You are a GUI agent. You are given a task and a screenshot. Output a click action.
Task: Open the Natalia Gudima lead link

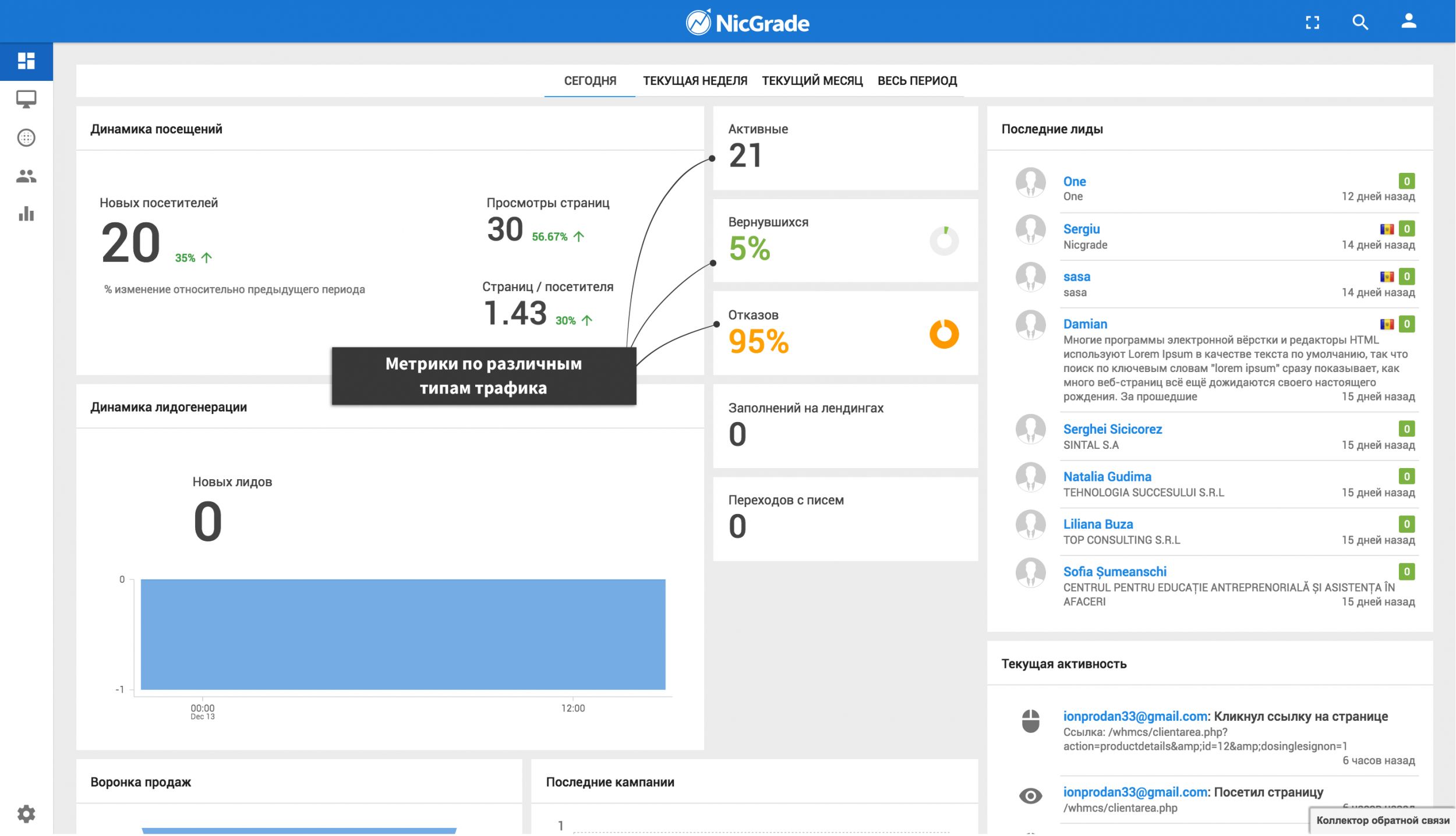coord(1107,477)
